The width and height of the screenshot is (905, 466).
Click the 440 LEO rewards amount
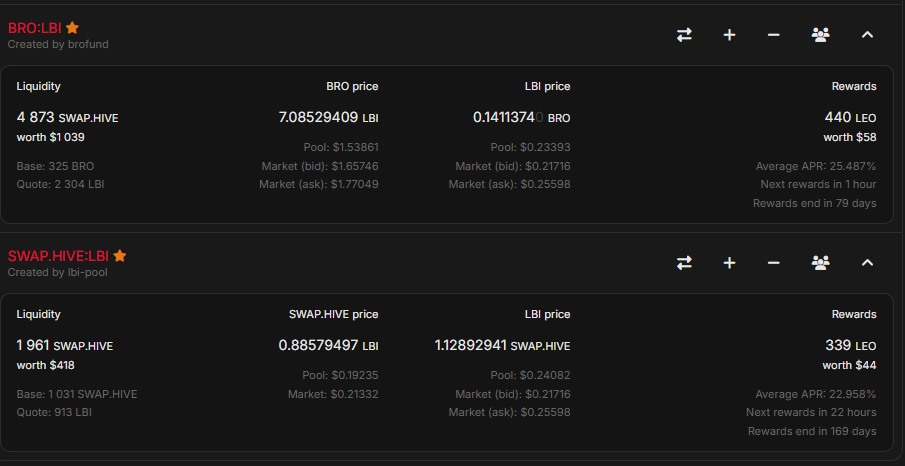pos(850,117)
